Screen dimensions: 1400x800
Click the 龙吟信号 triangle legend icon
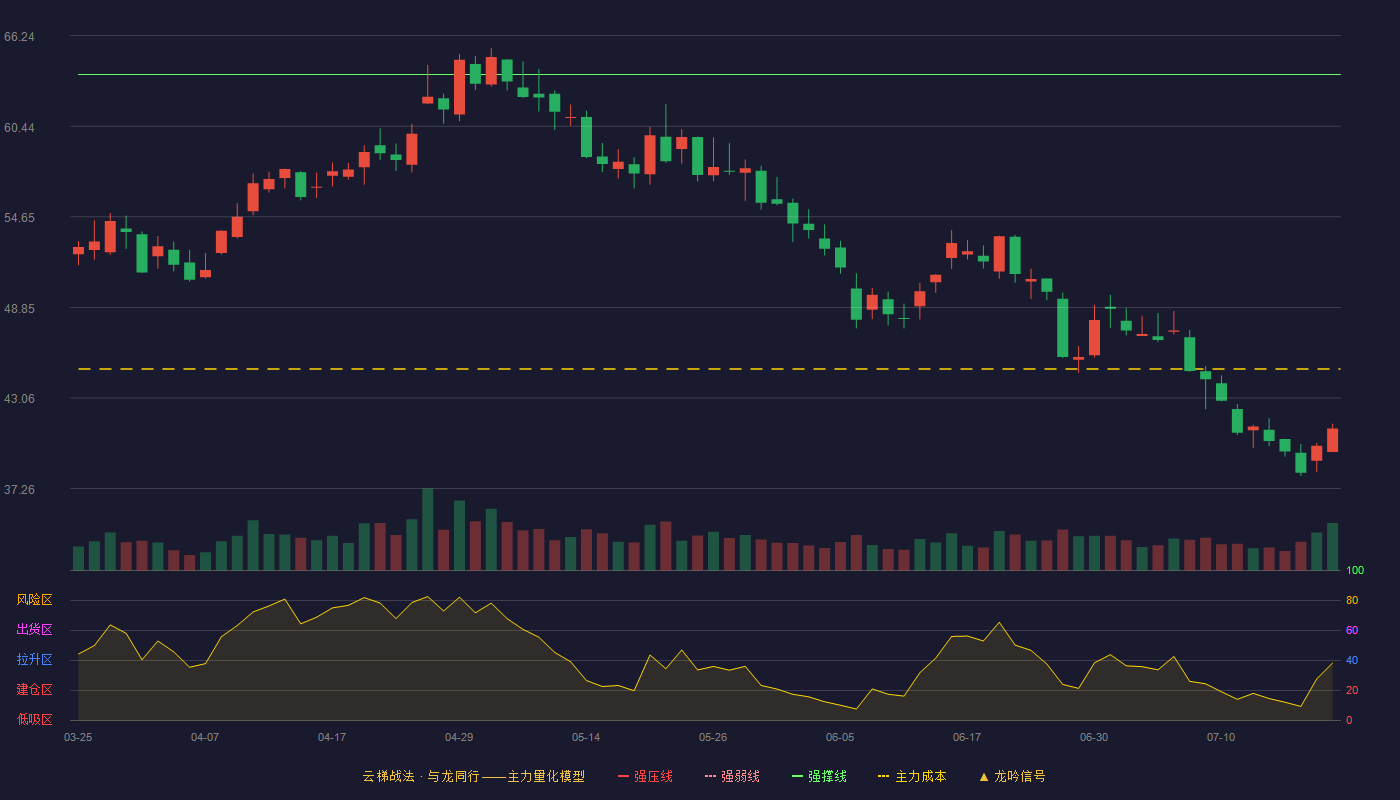984,776
